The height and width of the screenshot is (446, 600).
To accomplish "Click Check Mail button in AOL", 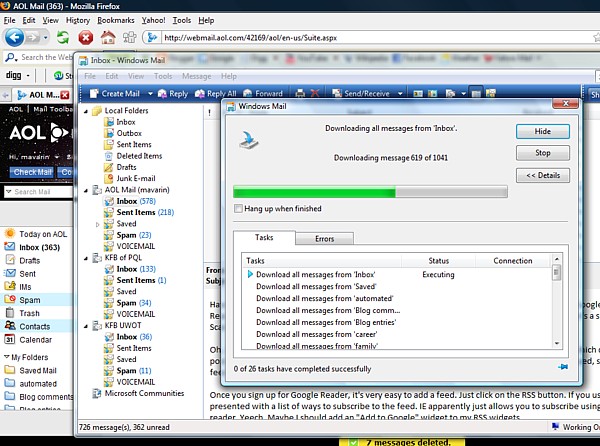I will (33, 172).
